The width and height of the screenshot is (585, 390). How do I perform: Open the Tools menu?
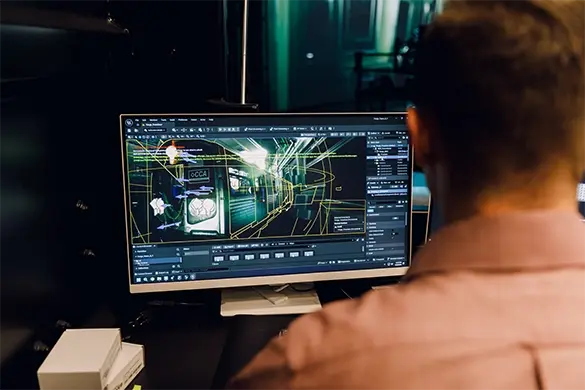pyautogui.click(x=163, y=120)
